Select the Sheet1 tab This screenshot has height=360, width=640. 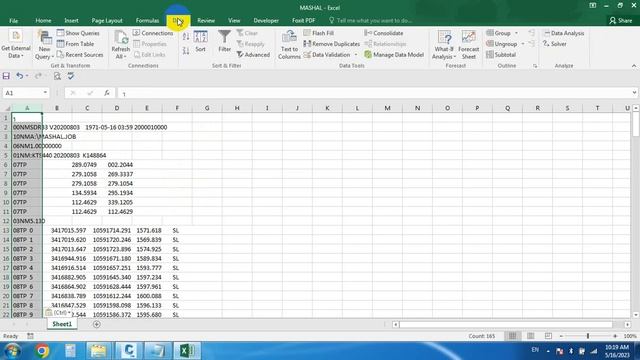(62, 324)
